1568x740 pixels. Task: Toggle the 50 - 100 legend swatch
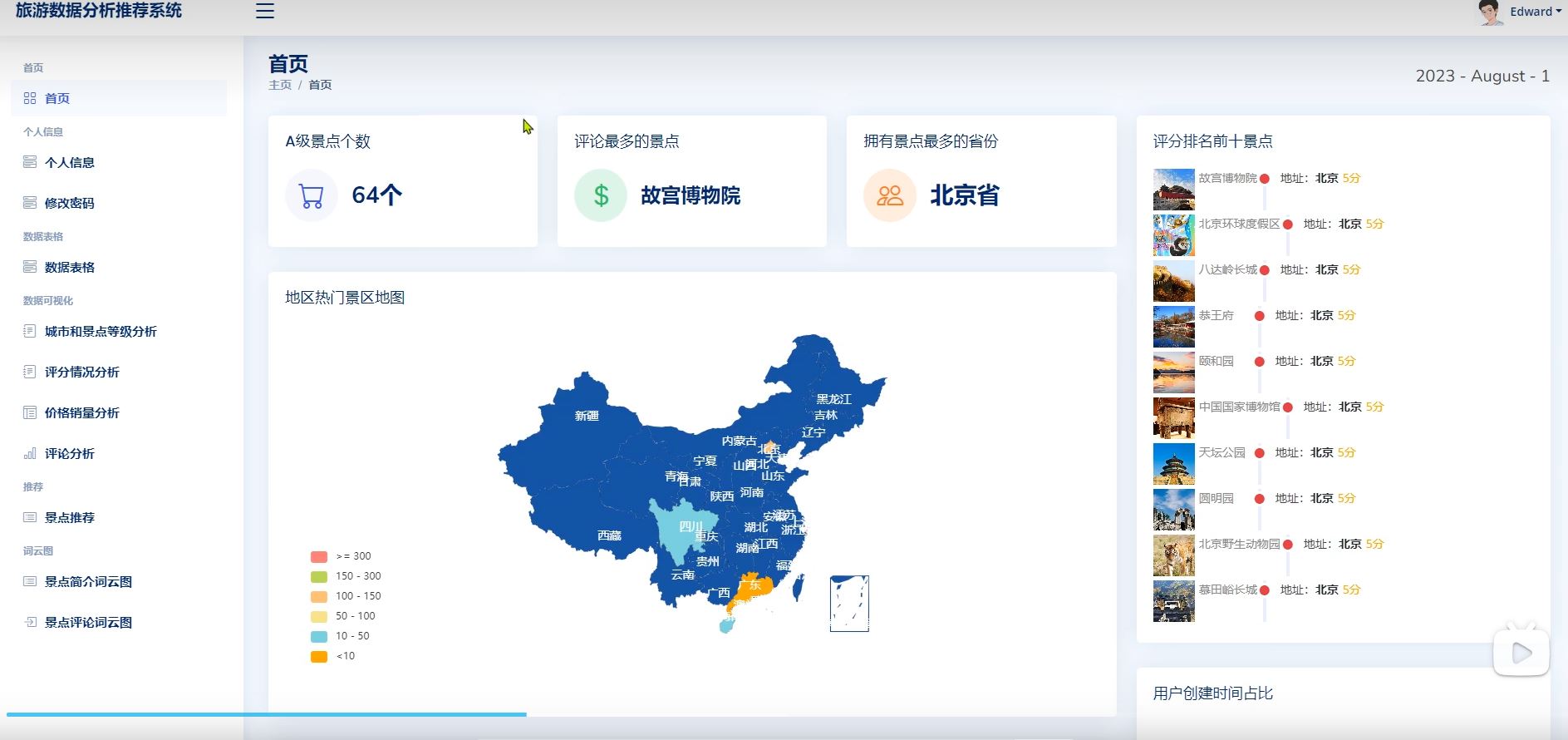tap(319, 616)
